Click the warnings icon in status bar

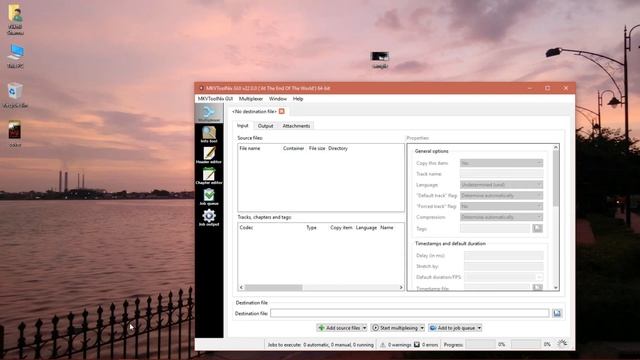point(382,344)
